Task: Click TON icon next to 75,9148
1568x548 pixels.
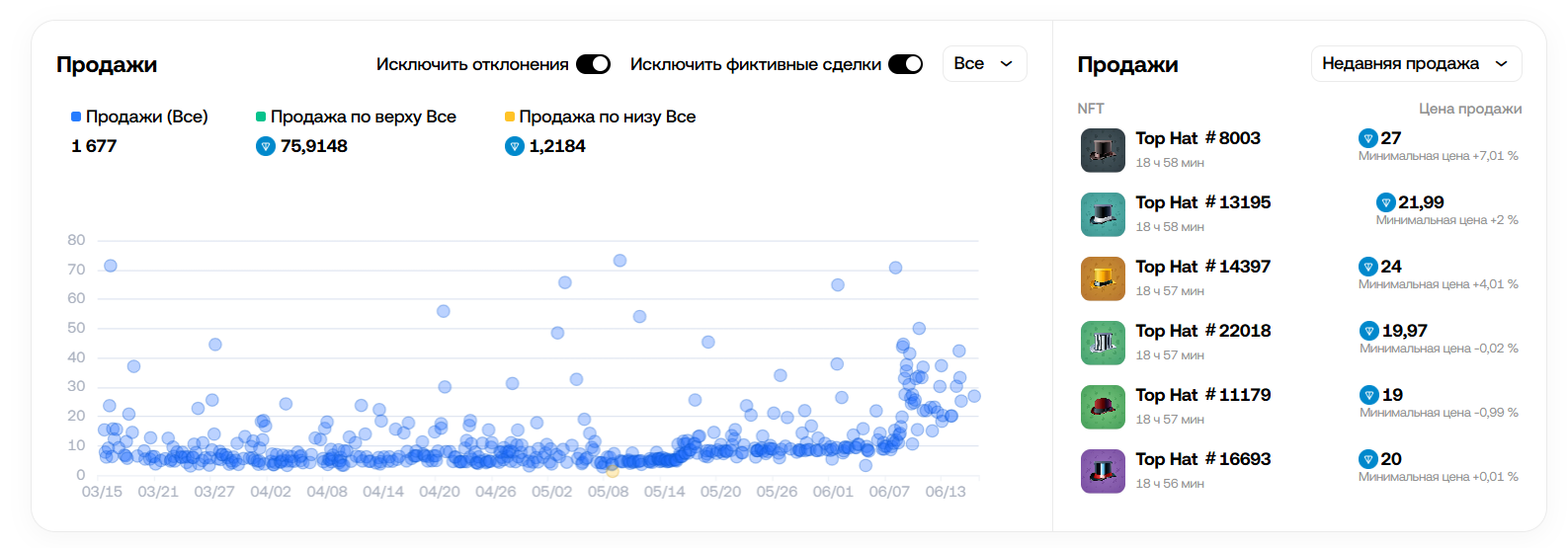Action: click(x=265, y=146)
